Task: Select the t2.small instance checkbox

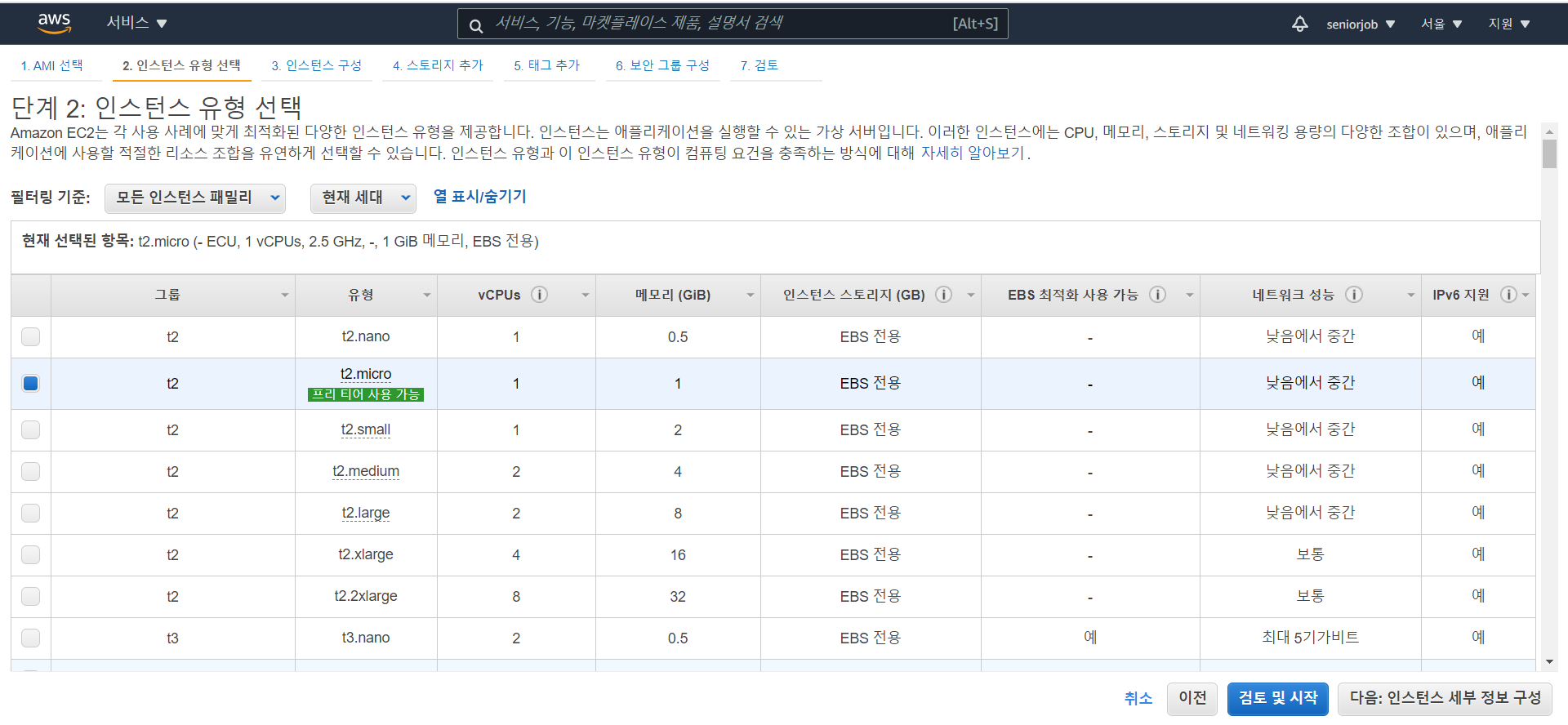Action: 30,429
